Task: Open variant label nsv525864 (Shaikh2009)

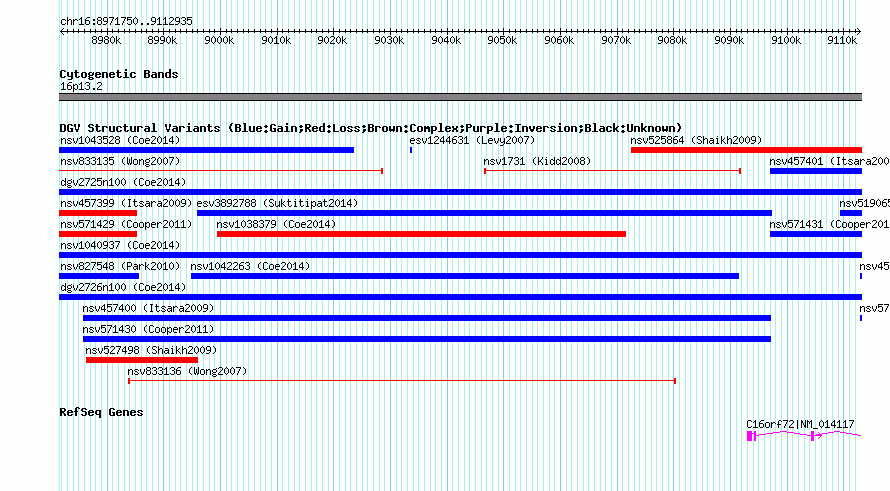Action: 696,140
